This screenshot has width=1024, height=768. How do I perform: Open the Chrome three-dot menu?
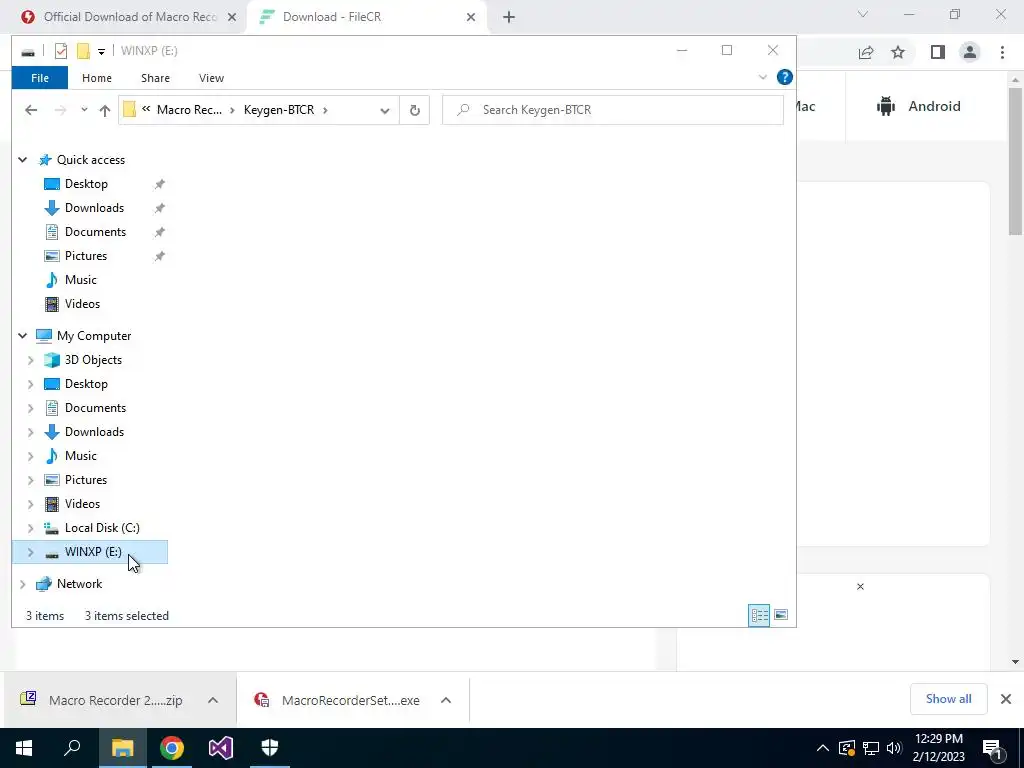point(1002,52)
